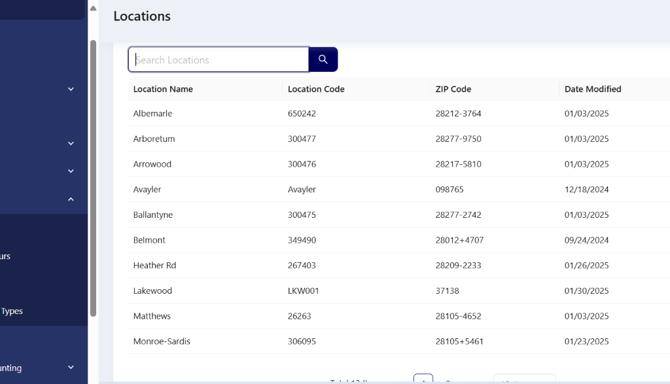Click date 09/24/2024 in Belmont row
This screenshot has width=670, height=384.
click(586, 240)
